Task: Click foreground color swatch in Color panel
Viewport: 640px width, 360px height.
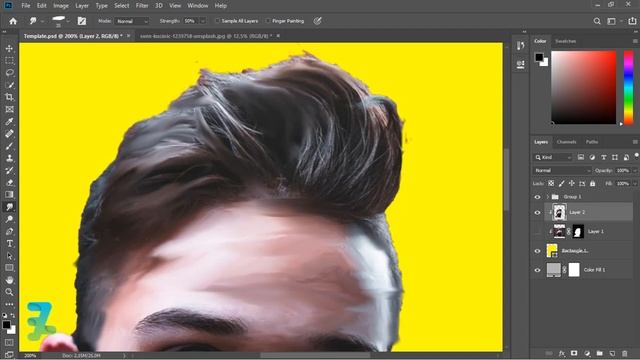Action: pyautogui.click(x=539, y=57)
